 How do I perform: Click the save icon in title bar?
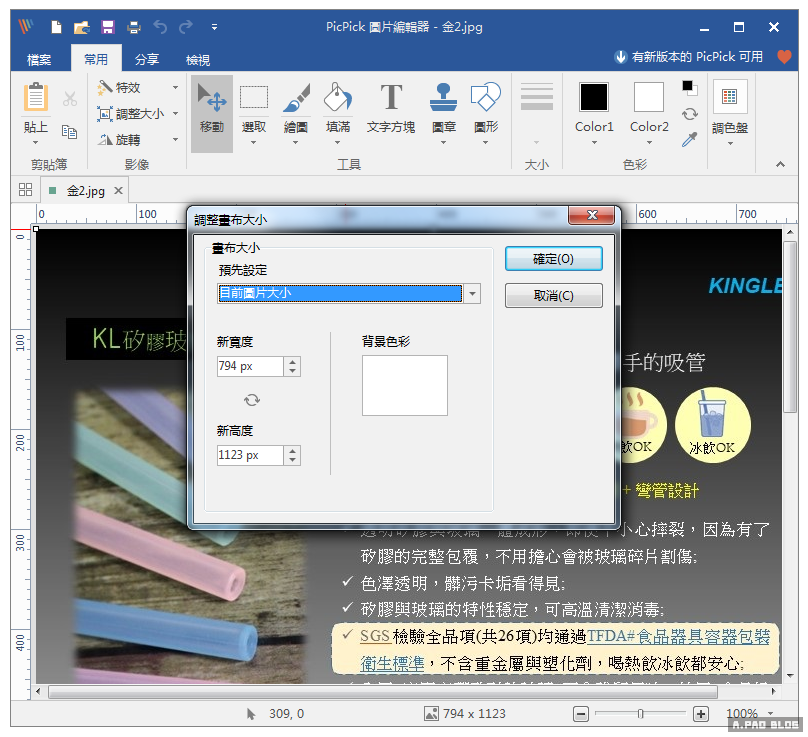pos(108,27)
